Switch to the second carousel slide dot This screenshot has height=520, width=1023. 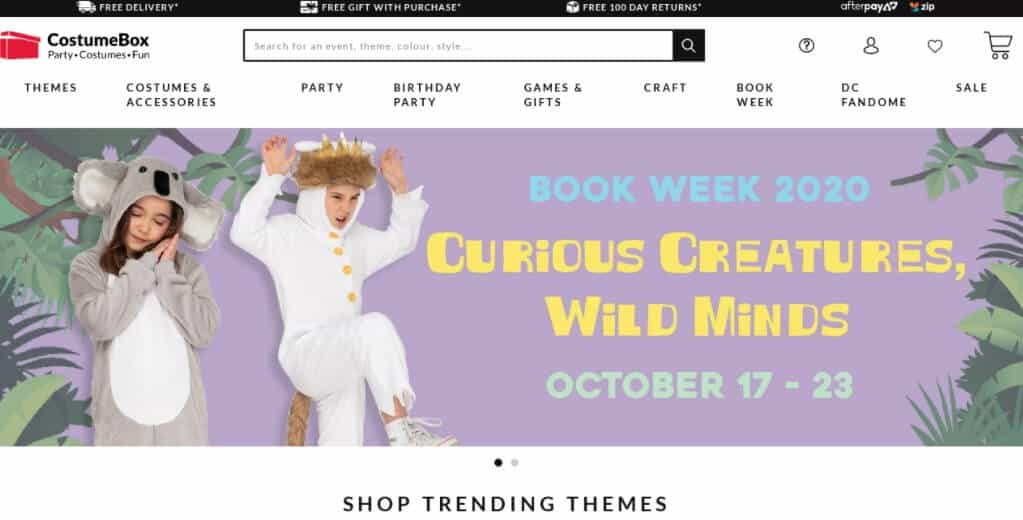click(515, 463)
